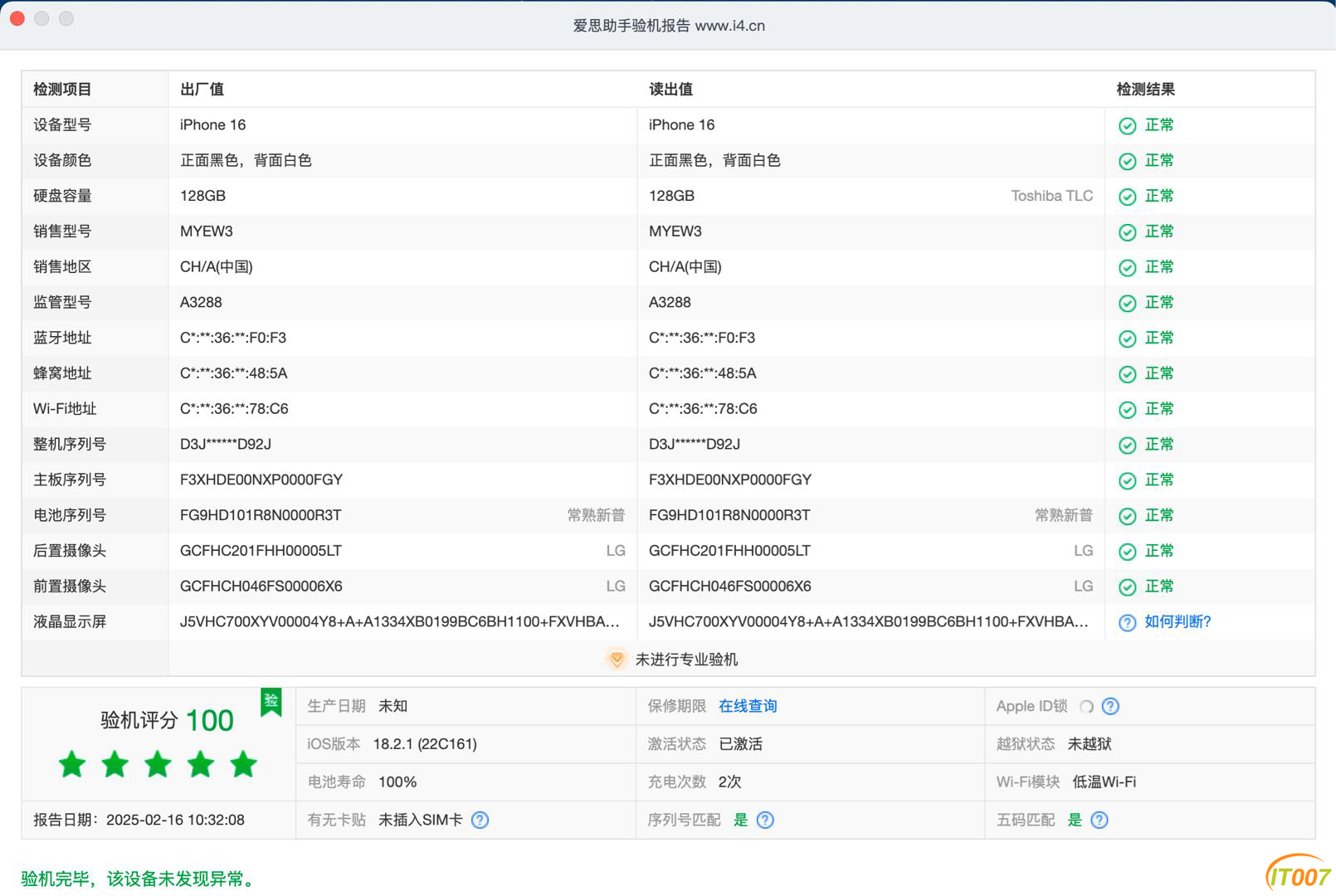Click the fifth green rating star

click(x=243, y=764)
